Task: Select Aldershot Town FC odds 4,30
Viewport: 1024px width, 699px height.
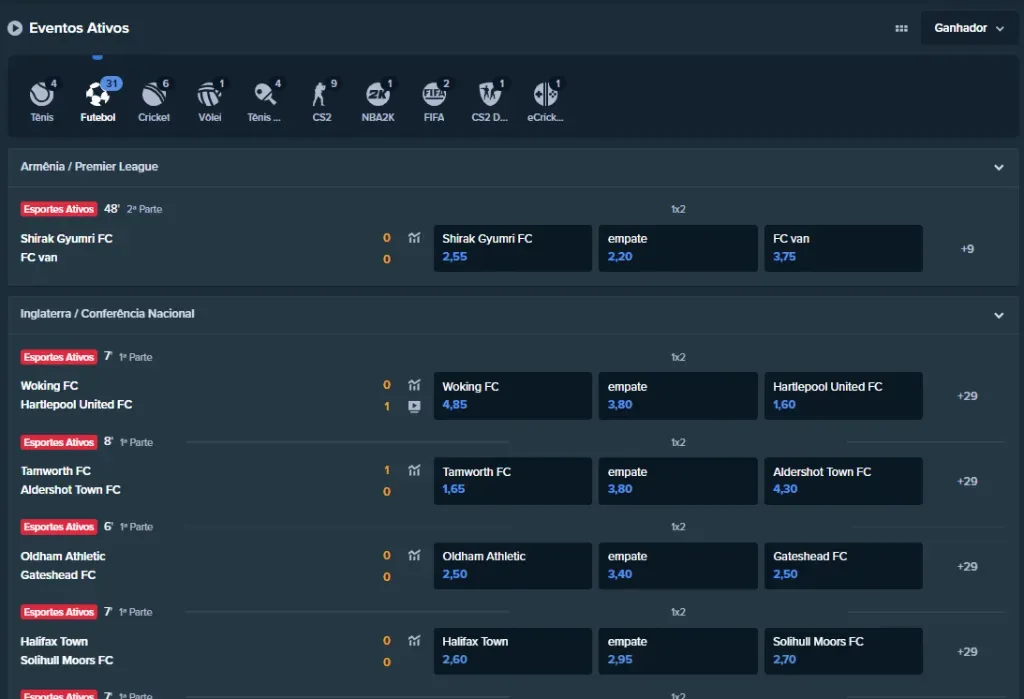Action: click(843, 481)
